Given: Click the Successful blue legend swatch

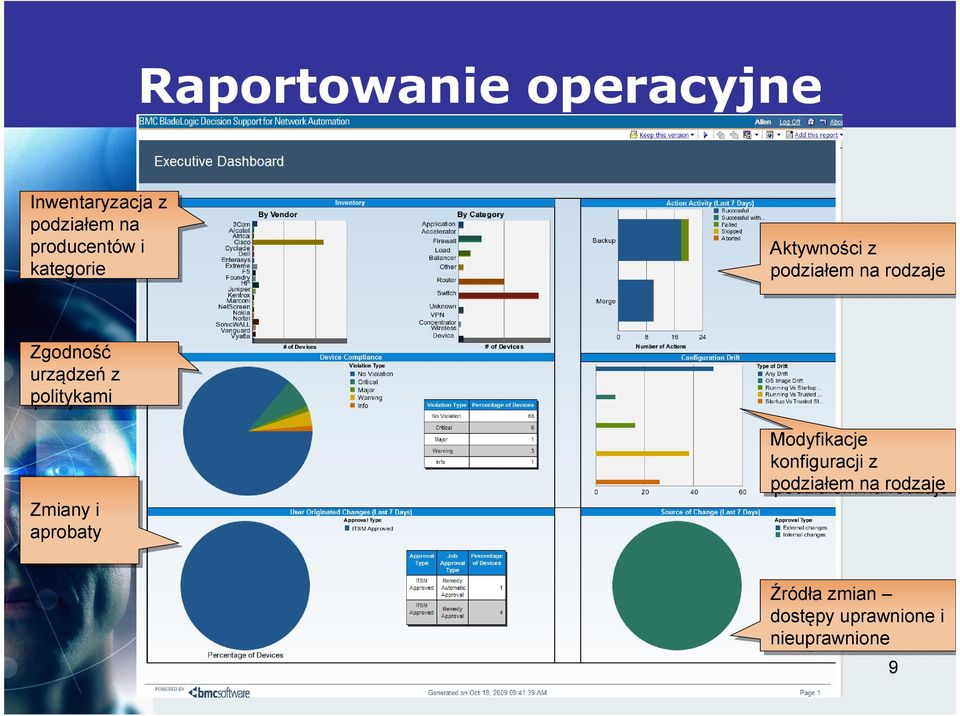Looking at the screenshot, I should (x=716, y=211).
